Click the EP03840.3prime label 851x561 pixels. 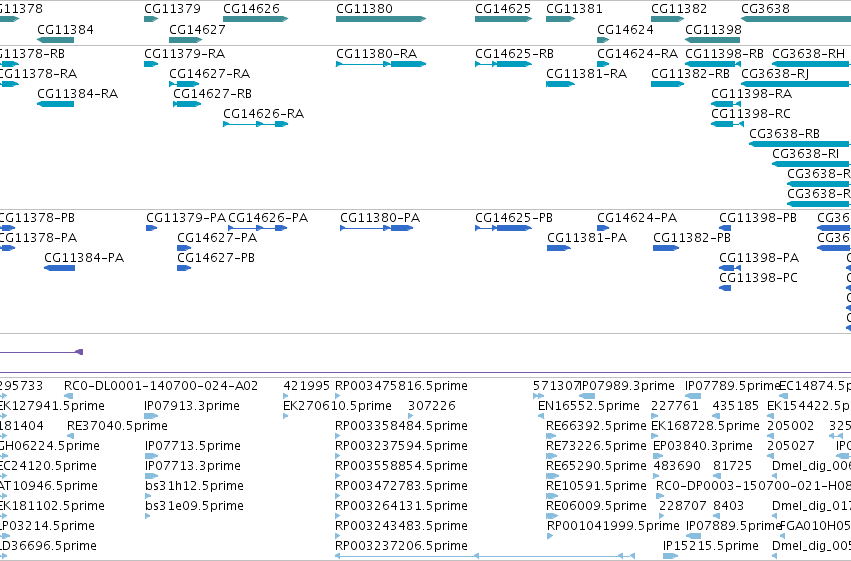[703, 446]
